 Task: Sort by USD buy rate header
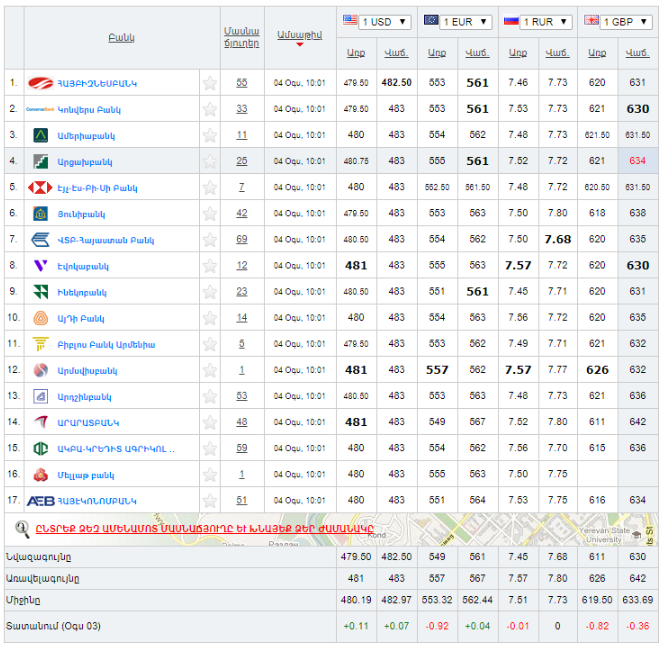pyautogui.click(x=355, y=53)
